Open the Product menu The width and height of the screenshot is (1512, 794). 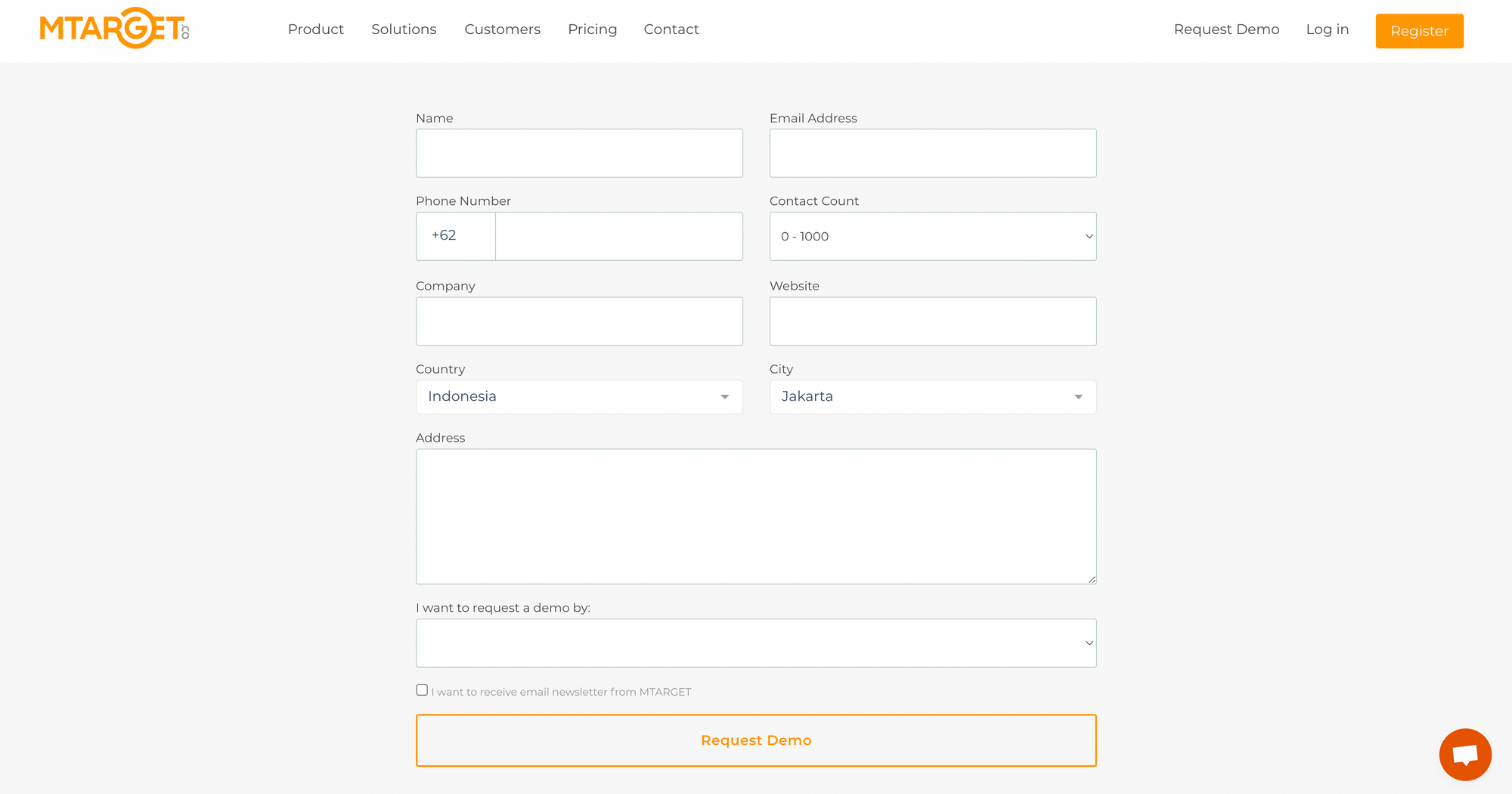[x=315, y=29]
